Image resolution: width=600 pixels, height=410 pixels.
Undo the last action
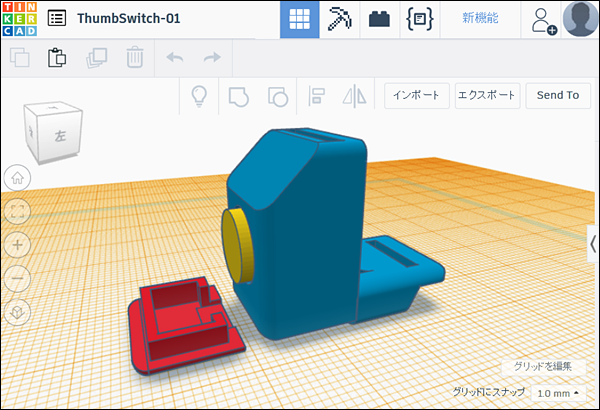(x=174, y=57)
